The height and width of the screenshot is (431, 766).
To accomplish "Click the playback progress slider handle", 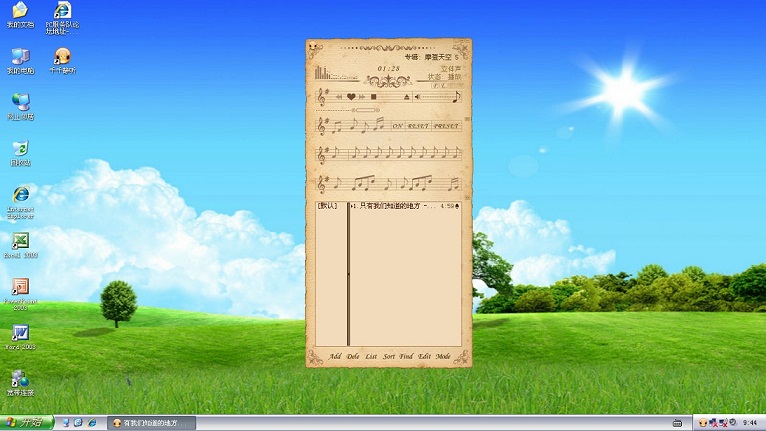I will 365,110.
